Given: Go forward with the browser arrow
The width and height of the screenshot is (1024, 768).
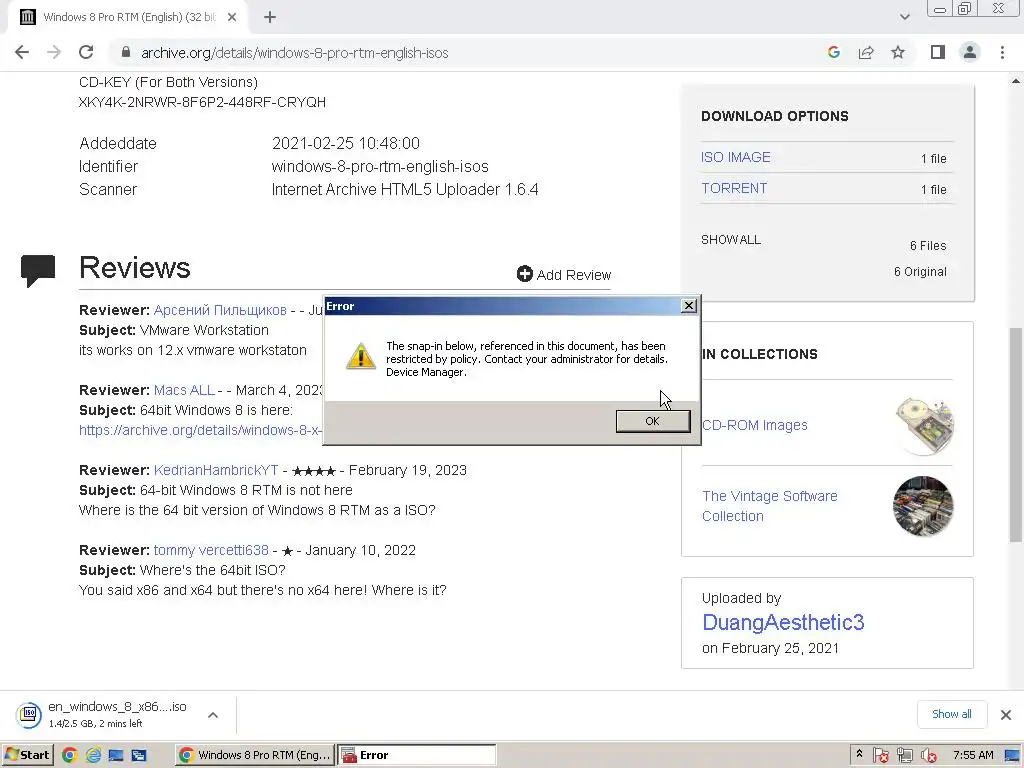Looking at the screenshot, I should tap(54, 52).
